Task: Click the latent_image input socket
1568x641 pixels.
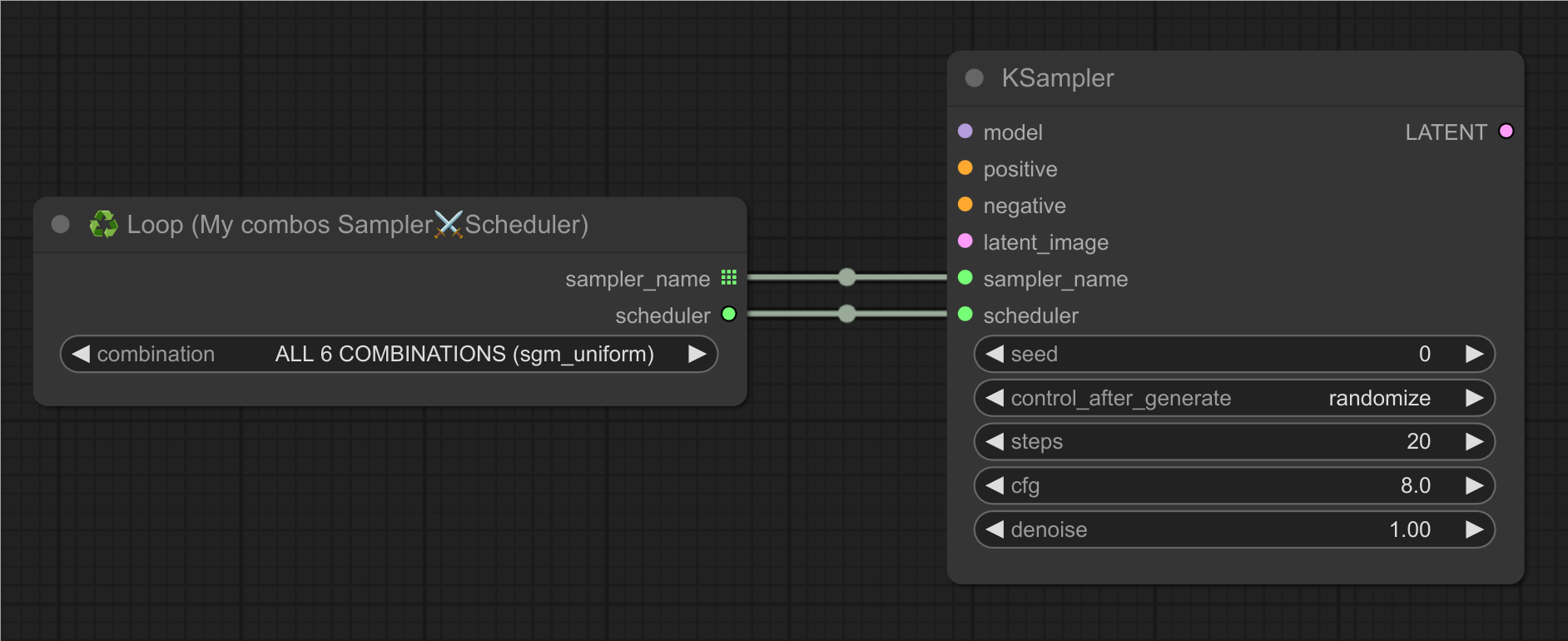Action: click(965, 241)
